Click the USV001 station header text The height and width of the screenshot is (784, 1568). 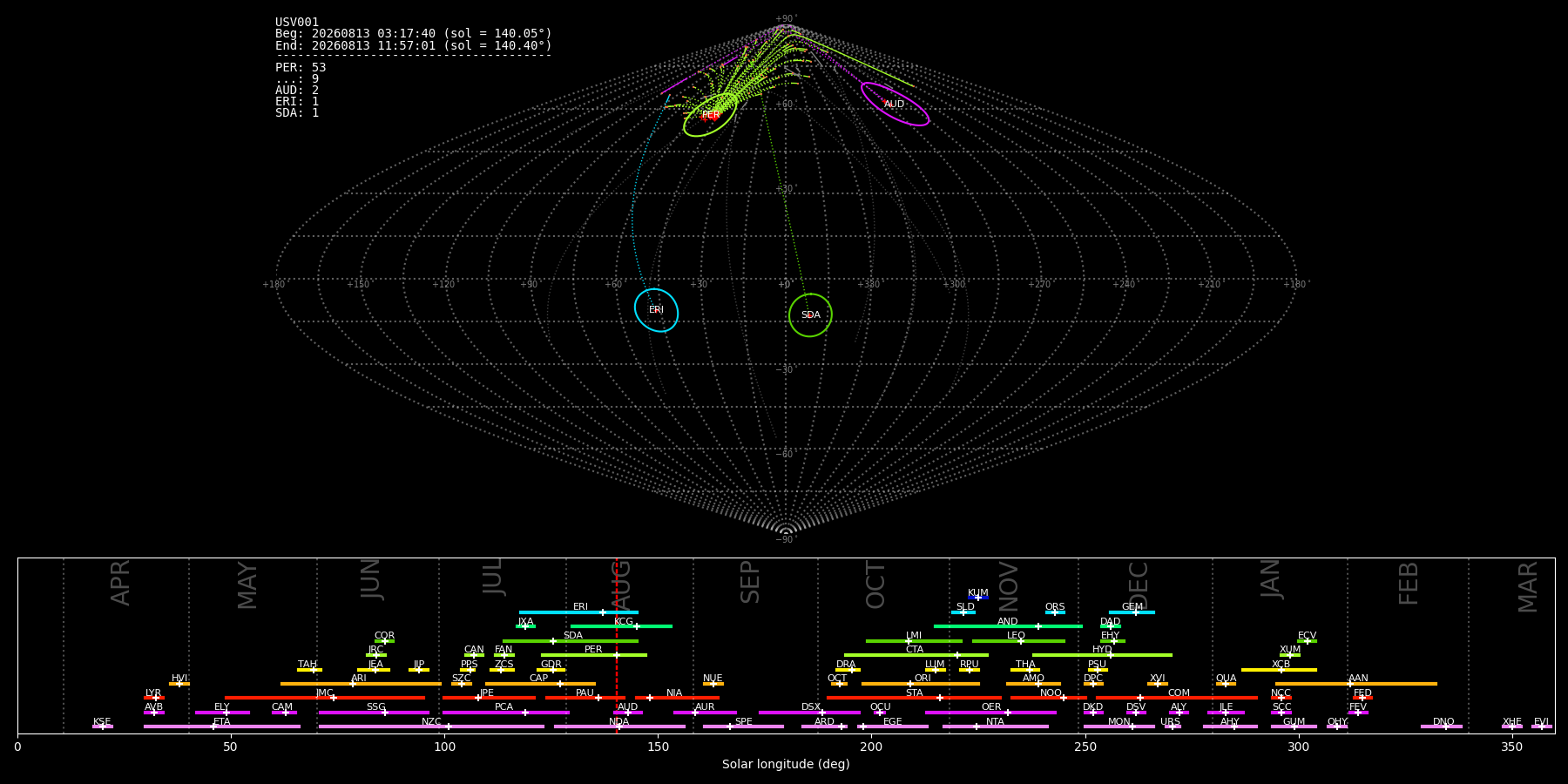tap(297, 23)
